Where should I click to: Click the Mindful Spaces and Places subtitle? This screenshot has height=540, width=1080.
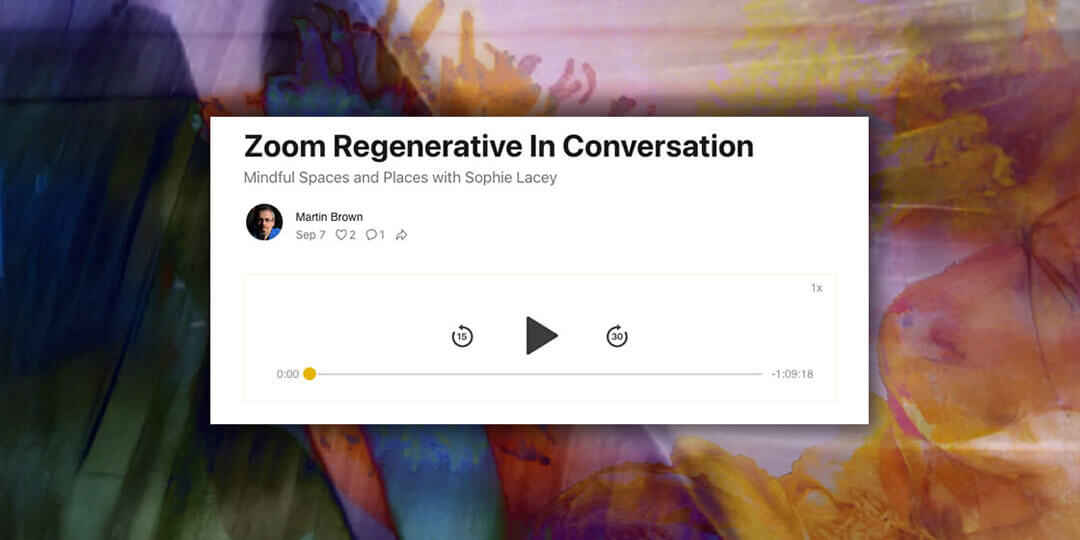point(400,178)
